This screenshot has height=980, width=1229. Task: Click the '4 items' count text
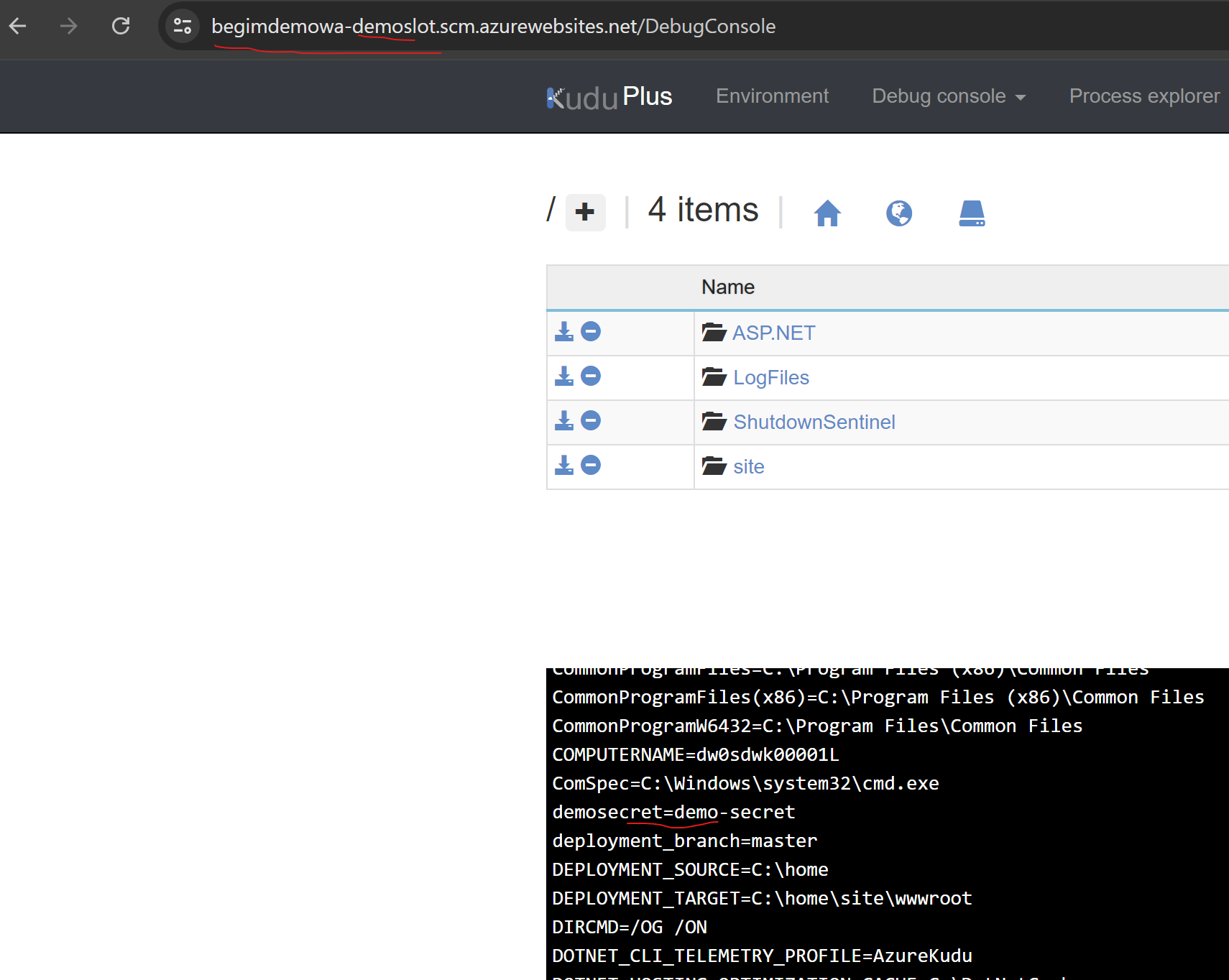click(x=703, y=210)
